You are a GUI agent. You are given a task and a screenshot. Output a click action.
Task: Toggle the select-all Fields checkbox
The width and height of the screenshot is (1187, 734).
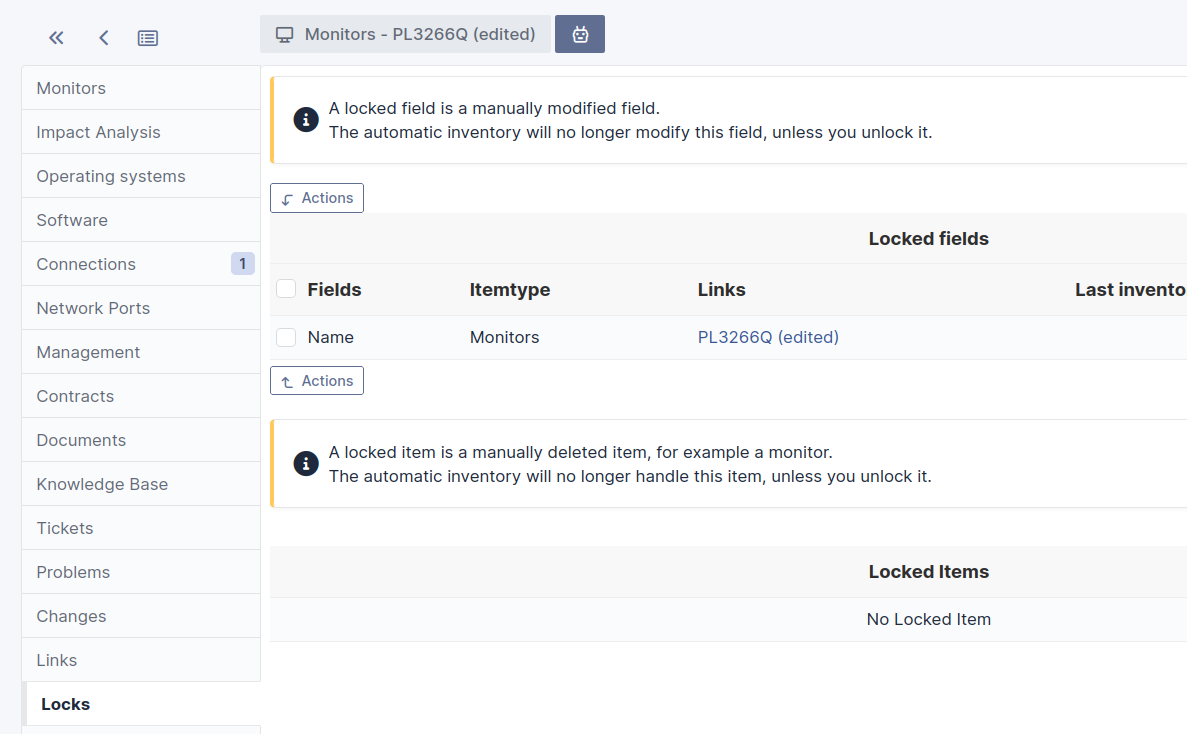point(286,289)
